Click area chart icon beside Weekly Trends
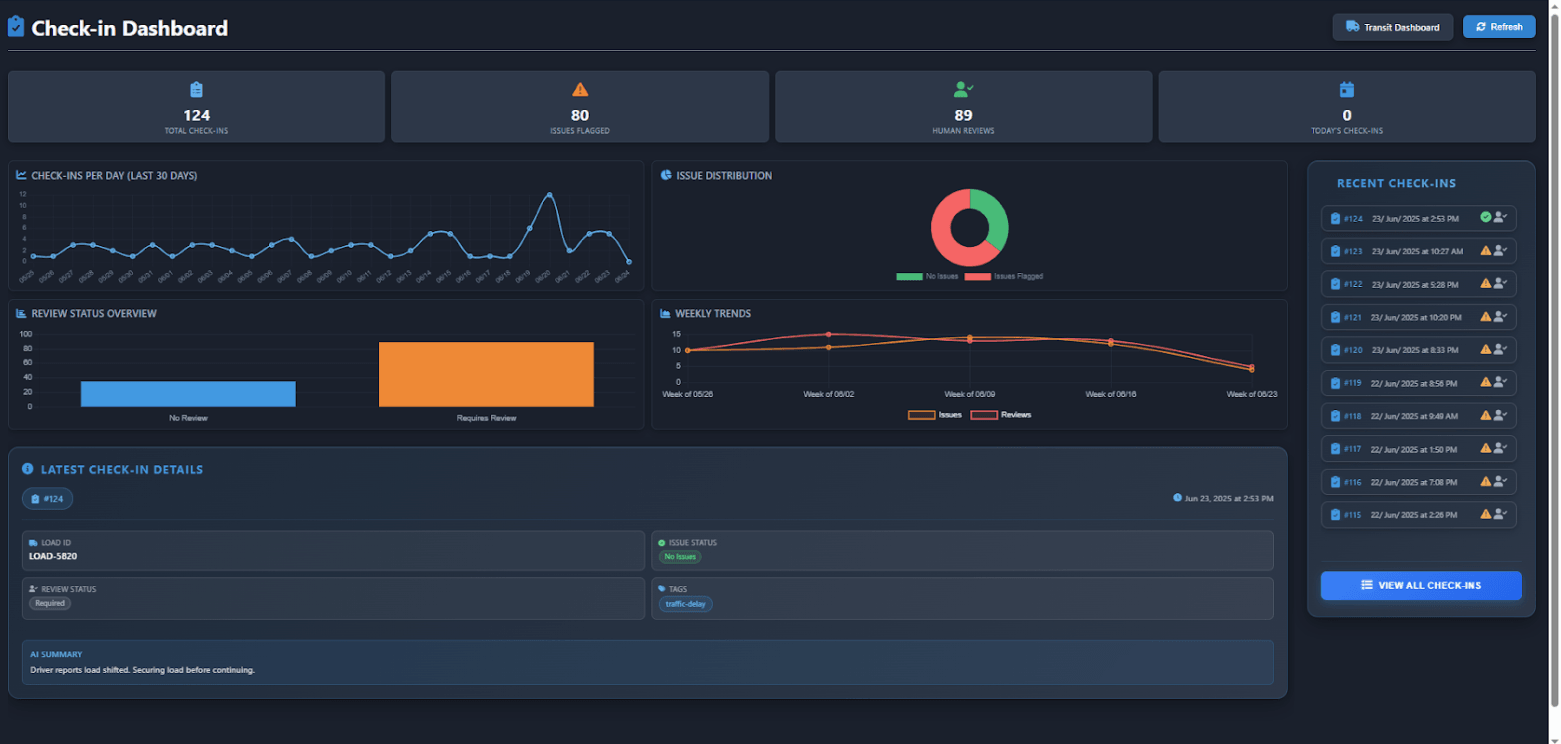The image size is (1561, 744). click(666, 313)
